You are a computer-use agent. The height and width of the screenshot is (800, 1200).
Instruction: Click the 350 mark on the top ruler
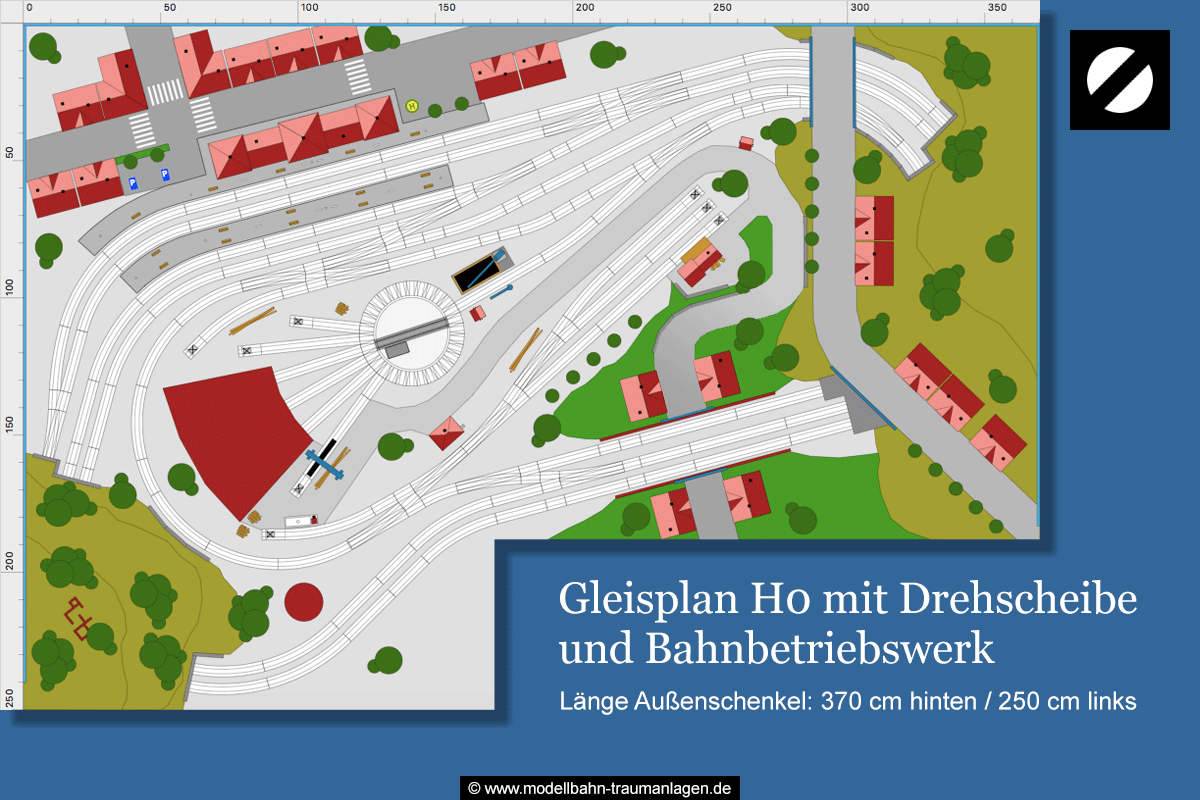pyautogui.click(x=999, y=7)
